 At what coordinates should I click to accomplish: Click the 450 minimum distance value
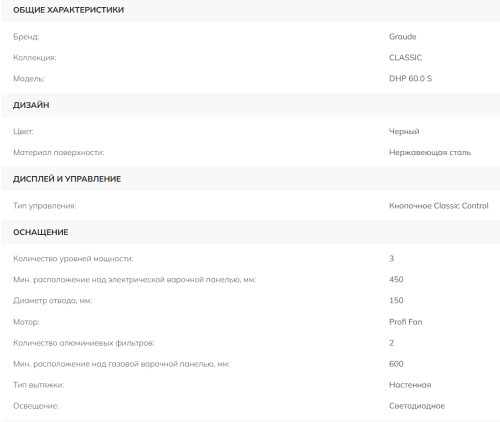pyautogui.click(x=396, y=279)
